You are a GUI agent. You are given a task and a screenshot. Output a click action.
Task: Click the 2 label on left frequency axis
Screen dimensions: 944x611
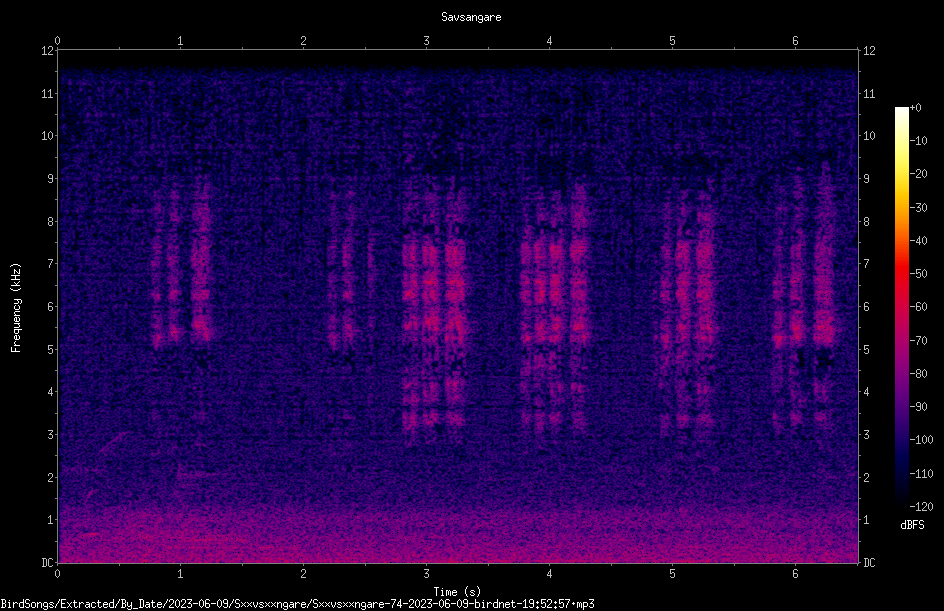click(51, 477)
